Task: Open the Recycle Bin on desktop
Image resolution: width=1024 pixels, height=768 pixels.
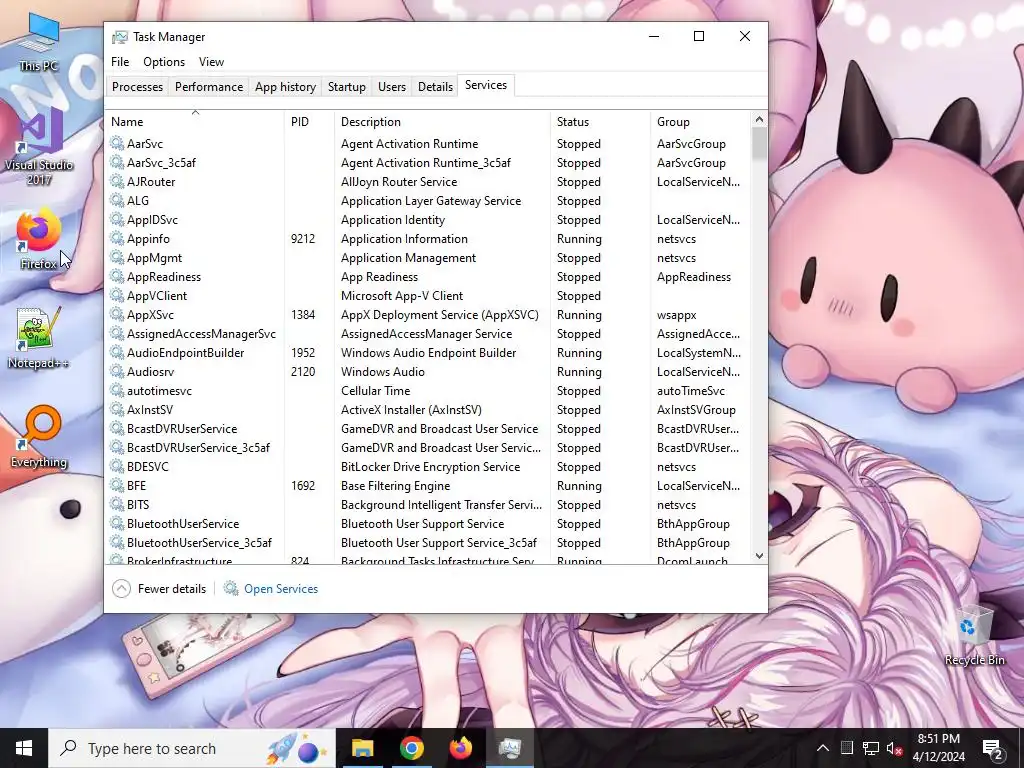Action: 974,635
